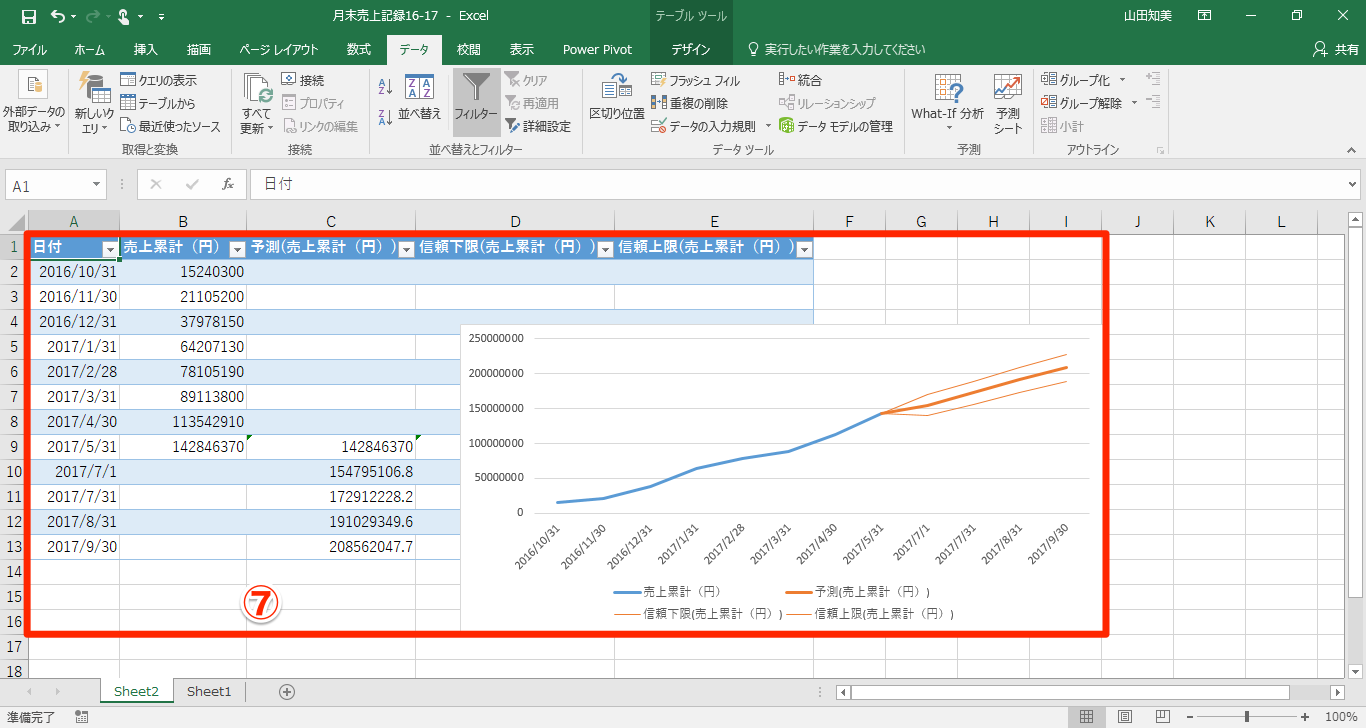Switch to ホーム tab

coord(90,49)
